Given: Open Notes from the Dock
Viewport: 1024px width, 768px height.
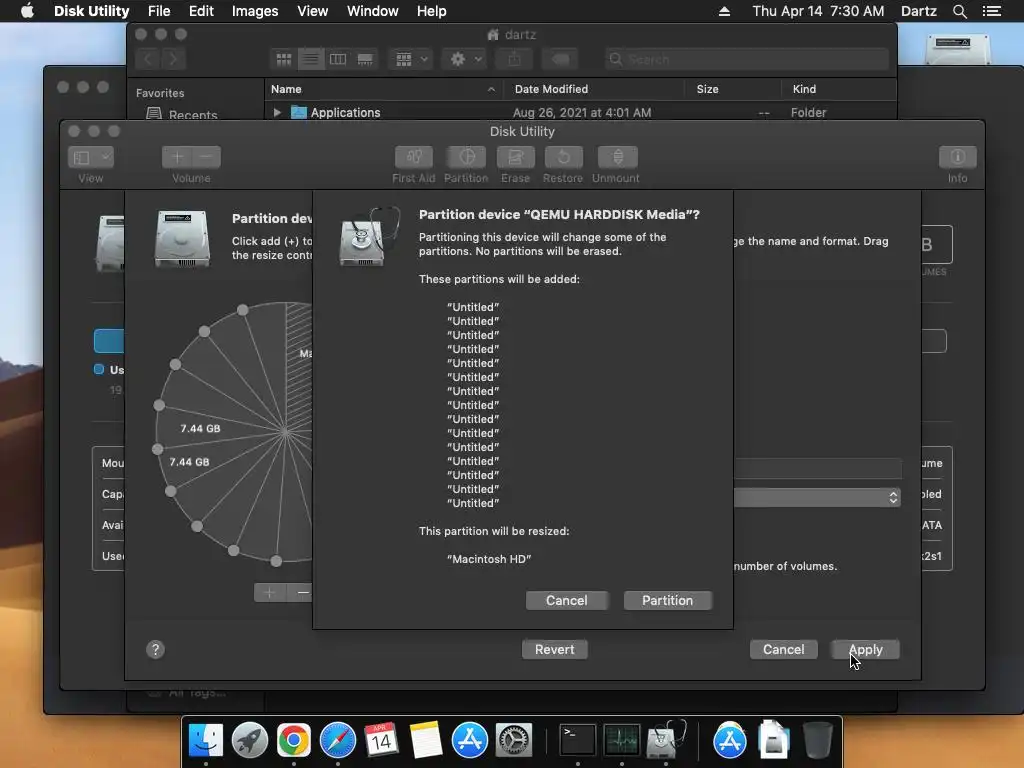Looking at the screenshot, I should point(426,740).
